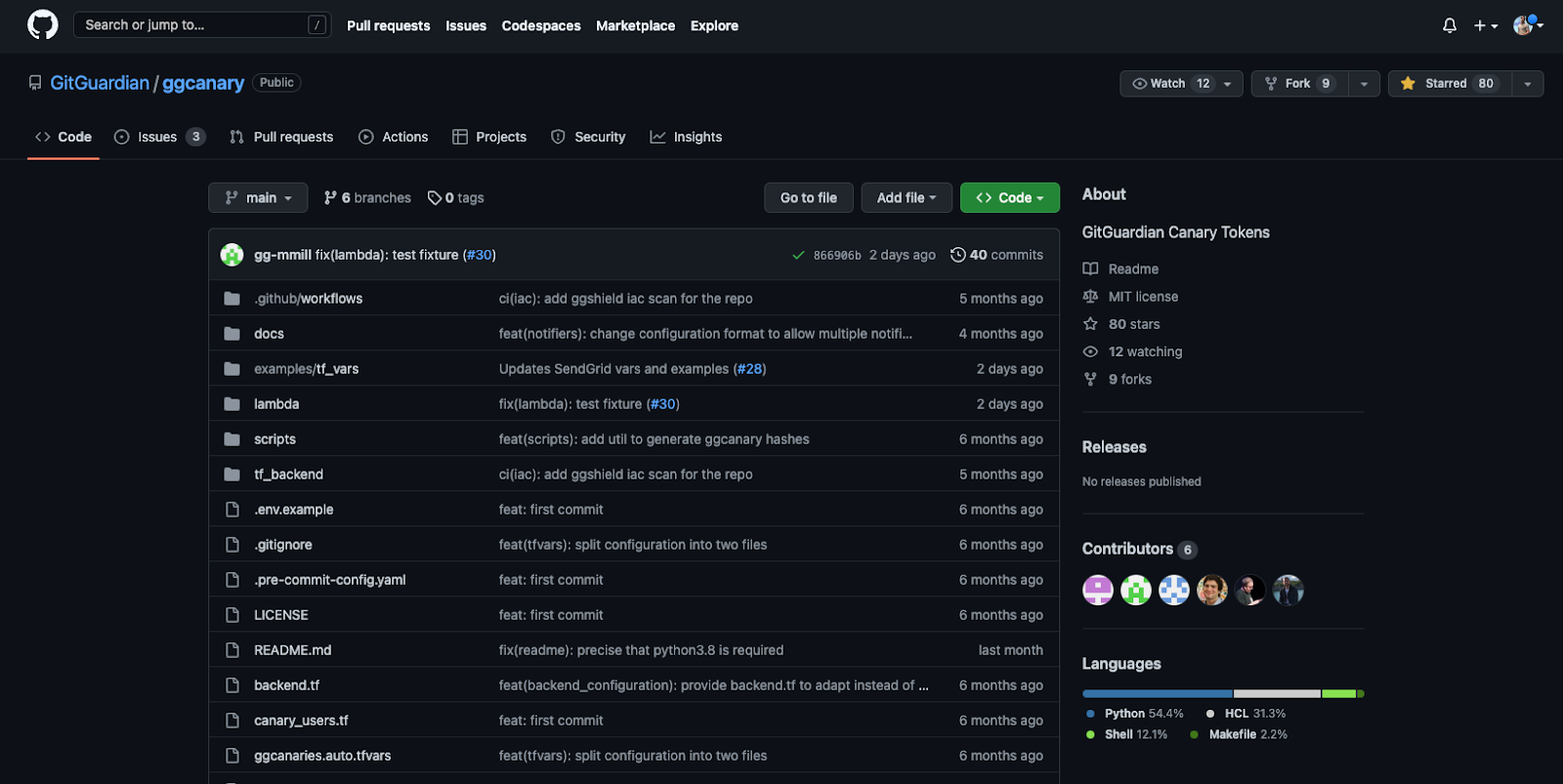This screenshot has height=784, width=1563.
Task: Click the backend.tf file icon
Action: coord(232,685)
